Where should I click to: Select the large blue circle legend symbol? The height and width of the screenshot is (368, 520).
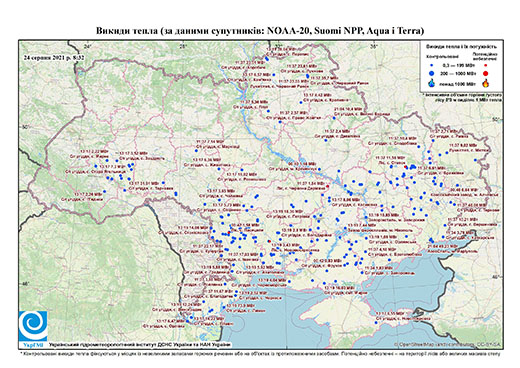click(x=432, y=73)
